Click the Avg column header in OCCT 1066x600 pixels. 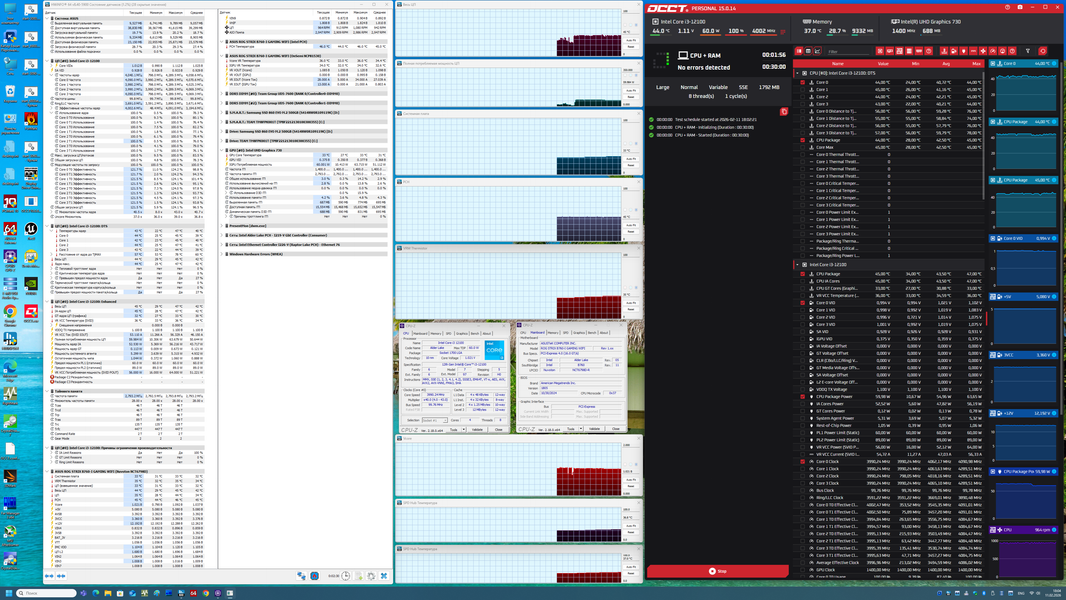[946, 64]
